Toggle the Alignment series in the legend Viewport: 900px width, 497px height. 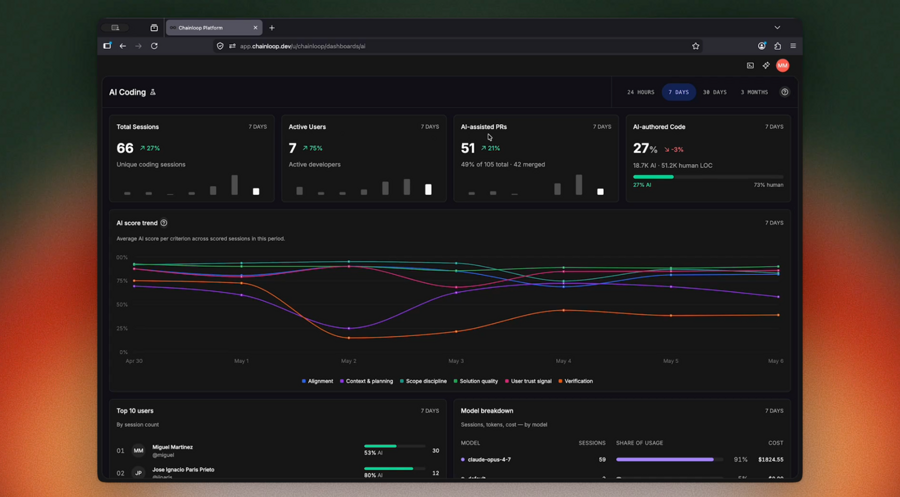[x=317, y=381]
